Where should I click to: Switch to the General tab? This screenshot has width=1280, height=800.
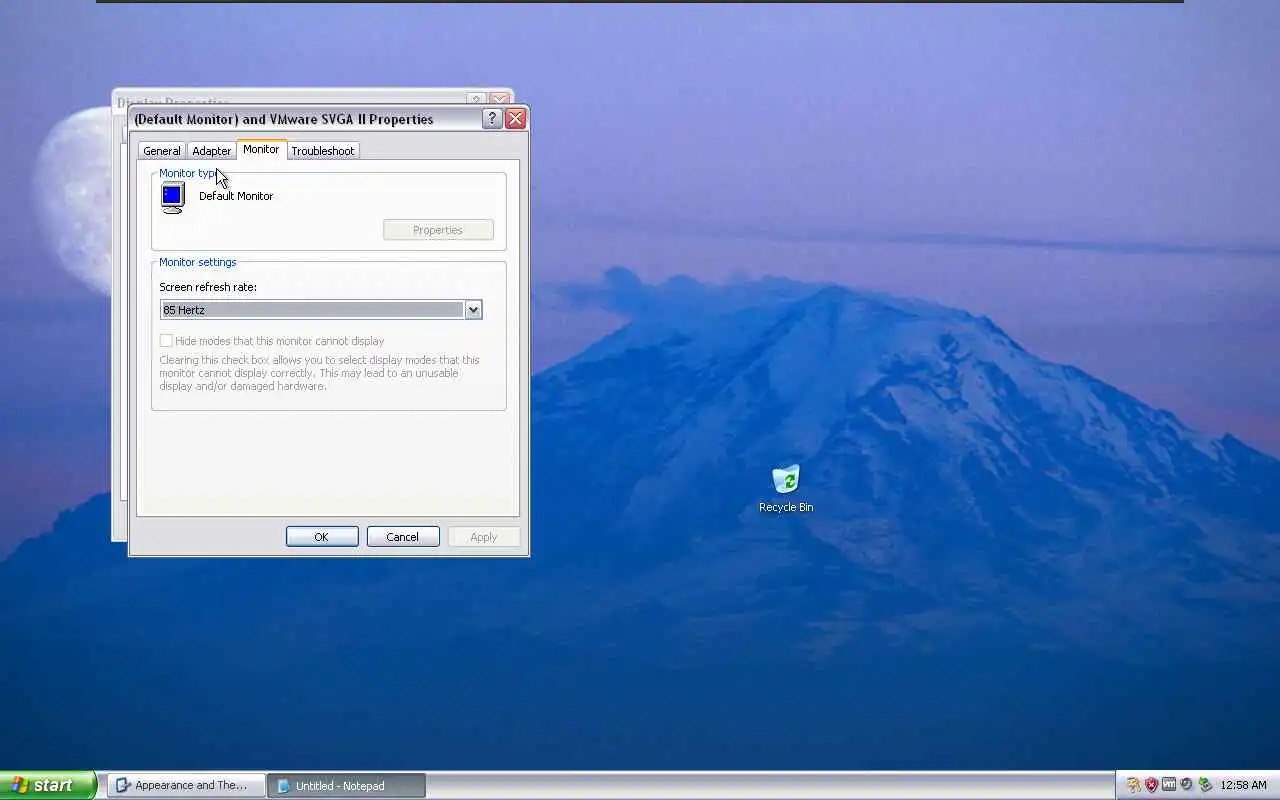162,151
